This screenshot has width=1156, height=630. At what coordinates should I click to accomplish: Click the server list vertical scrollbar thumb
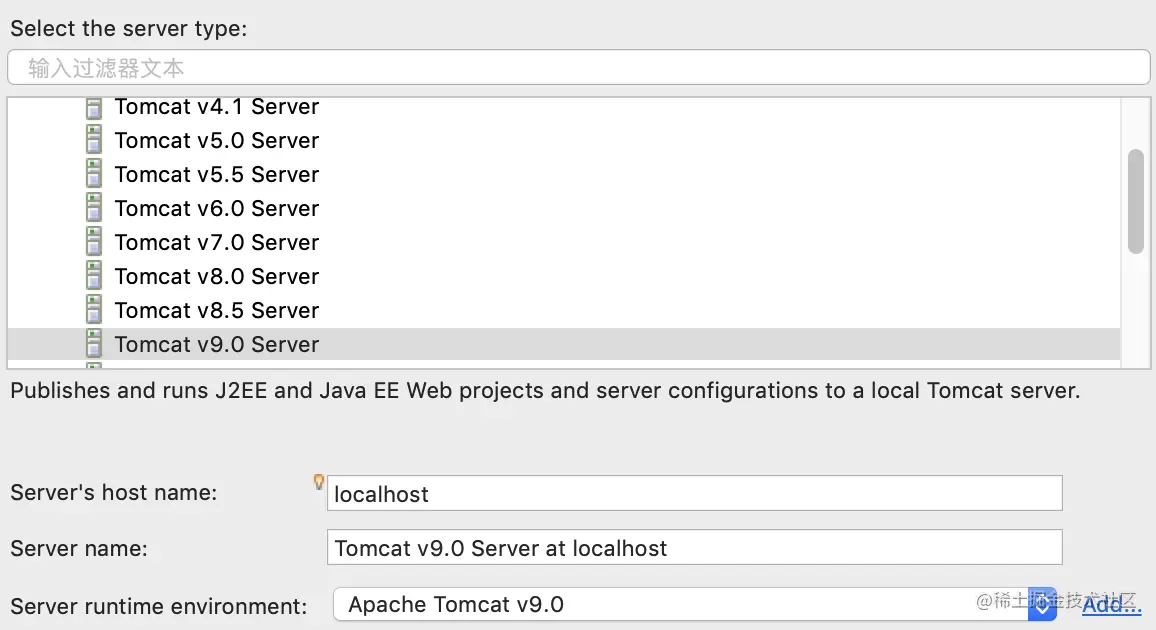click(x=1135, y=200)
